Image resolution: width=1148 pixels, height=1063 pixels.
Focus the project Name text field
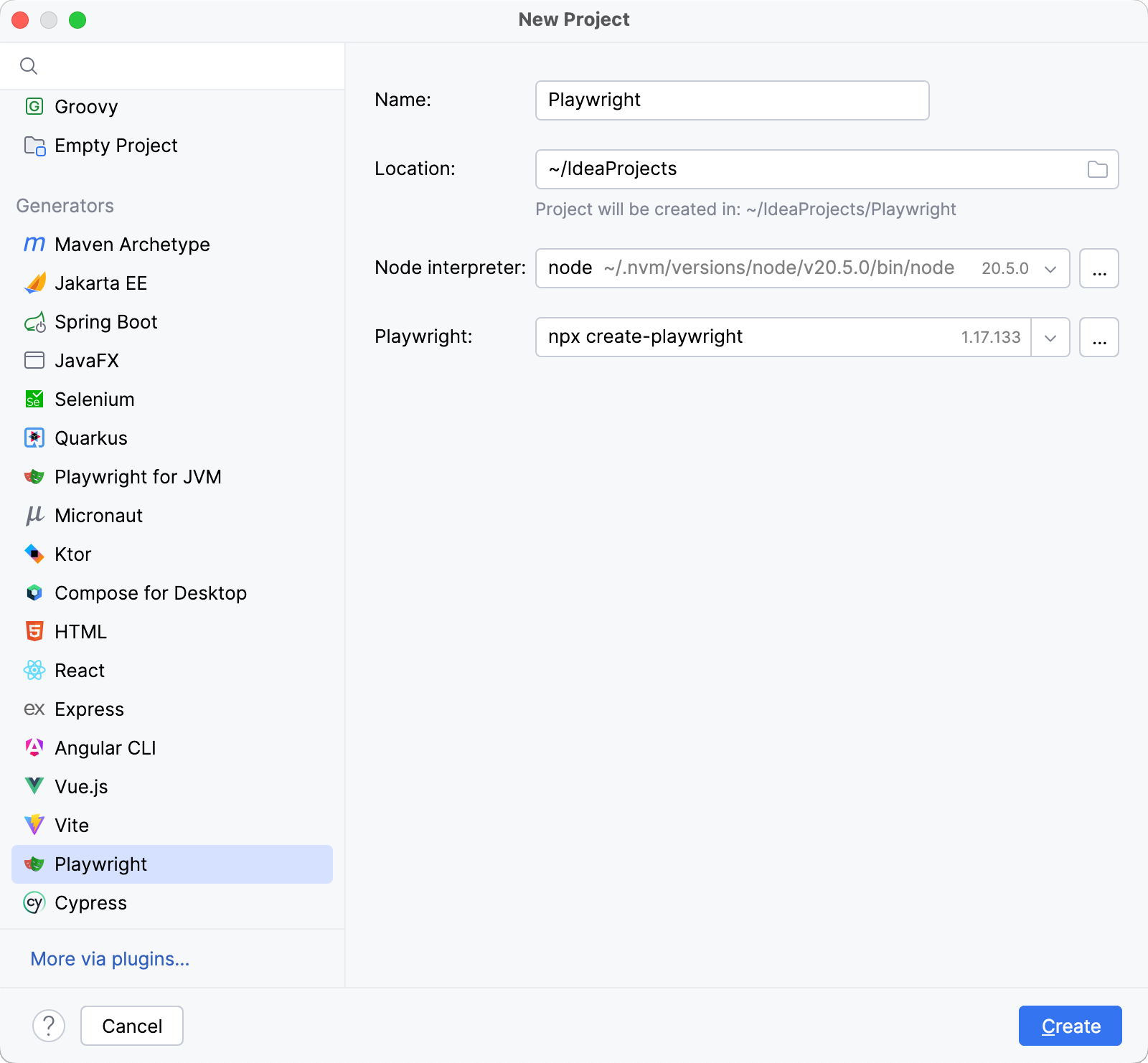pos(732,100)
